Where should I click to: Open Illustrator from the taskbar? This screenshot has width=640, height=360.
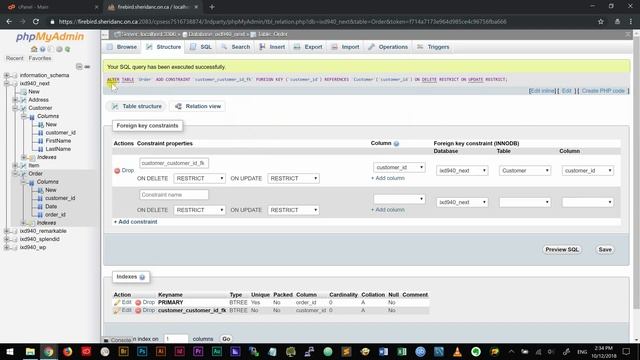[161, 351]
